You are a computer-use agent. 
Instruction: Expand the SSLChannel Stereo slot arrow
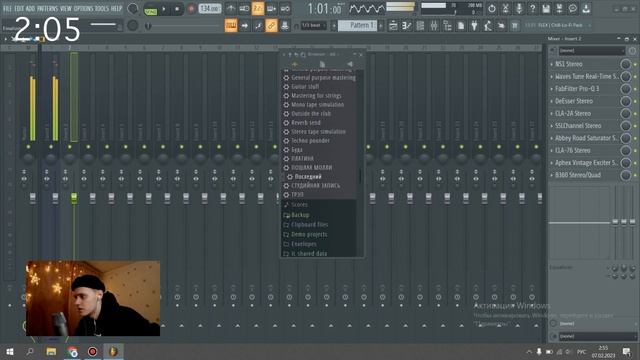tap(551, 126)
